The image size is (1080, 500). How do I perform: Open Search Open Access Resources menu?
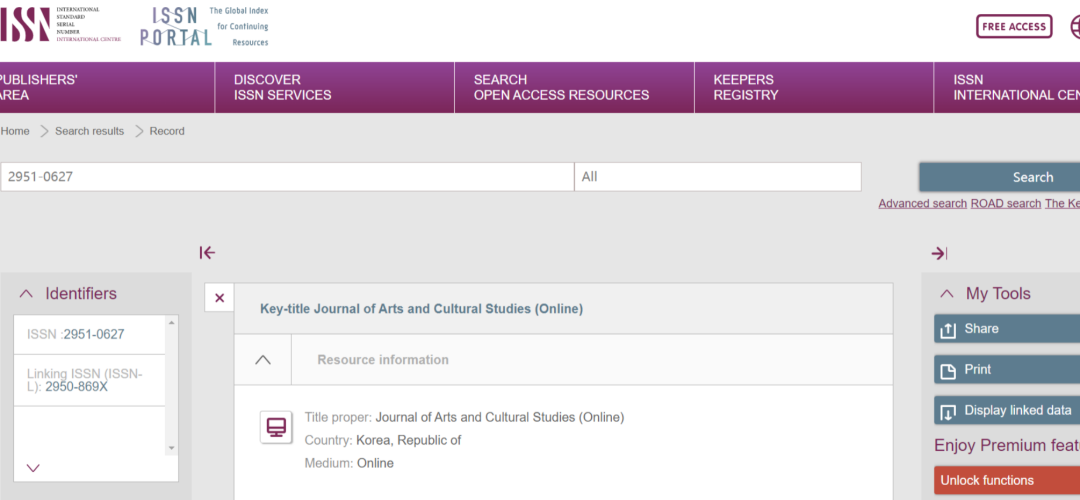pos(574,87)
